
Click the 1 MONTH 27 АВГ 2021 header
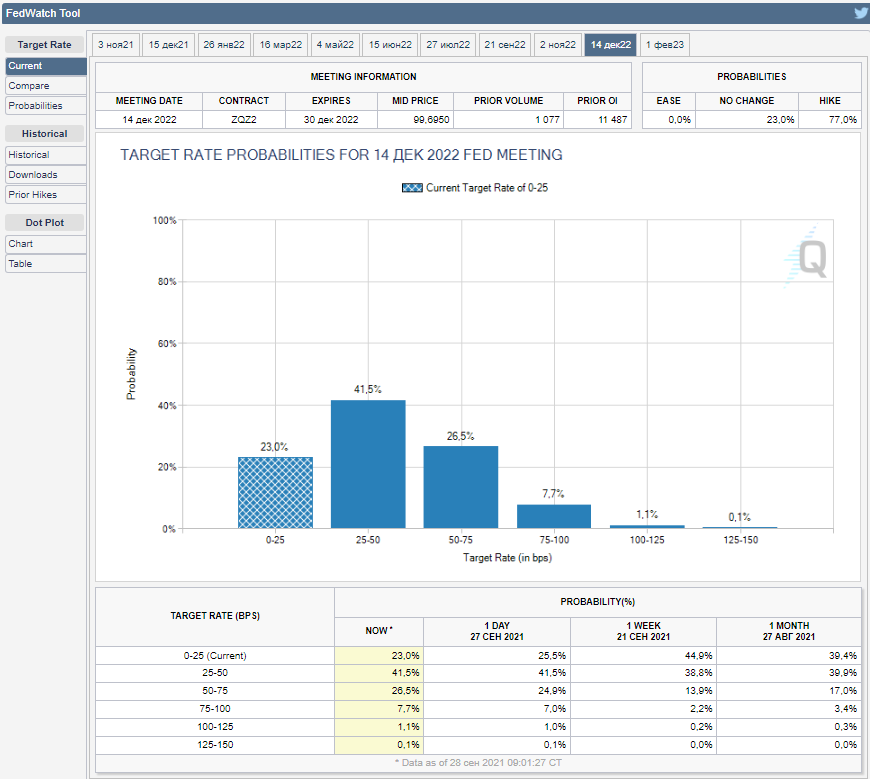pos(788,631)
